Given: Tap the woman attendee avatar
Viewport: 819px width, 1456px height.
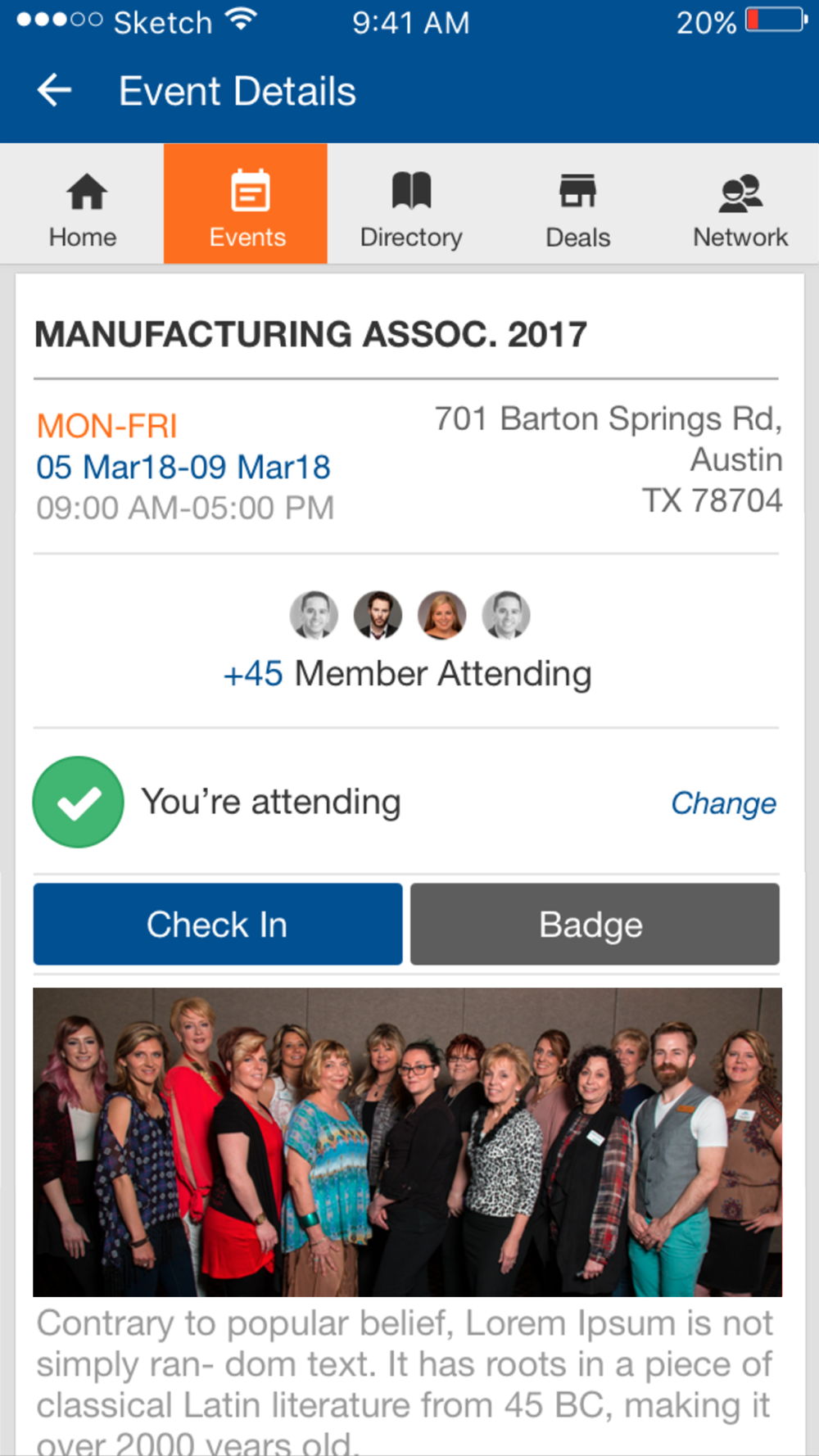Looking at the screenshot, I should (x=442, y=615).
